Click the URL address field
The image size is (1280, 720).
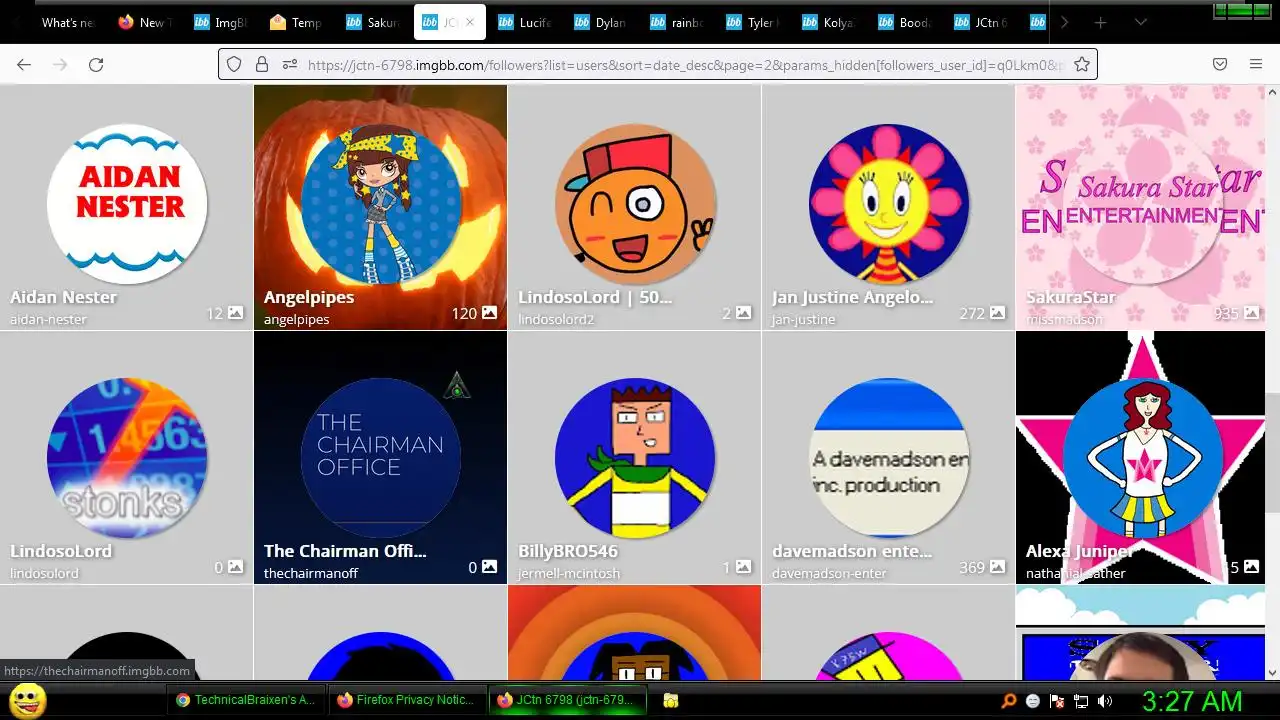pyautogui.click(x=685, y=64)
